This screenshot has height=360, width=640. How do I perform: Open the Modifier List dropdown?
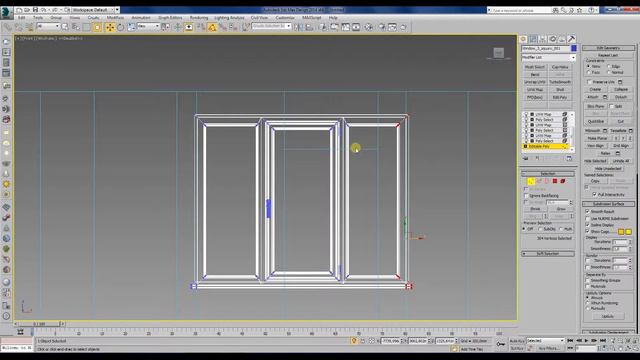tap(549, 58)
